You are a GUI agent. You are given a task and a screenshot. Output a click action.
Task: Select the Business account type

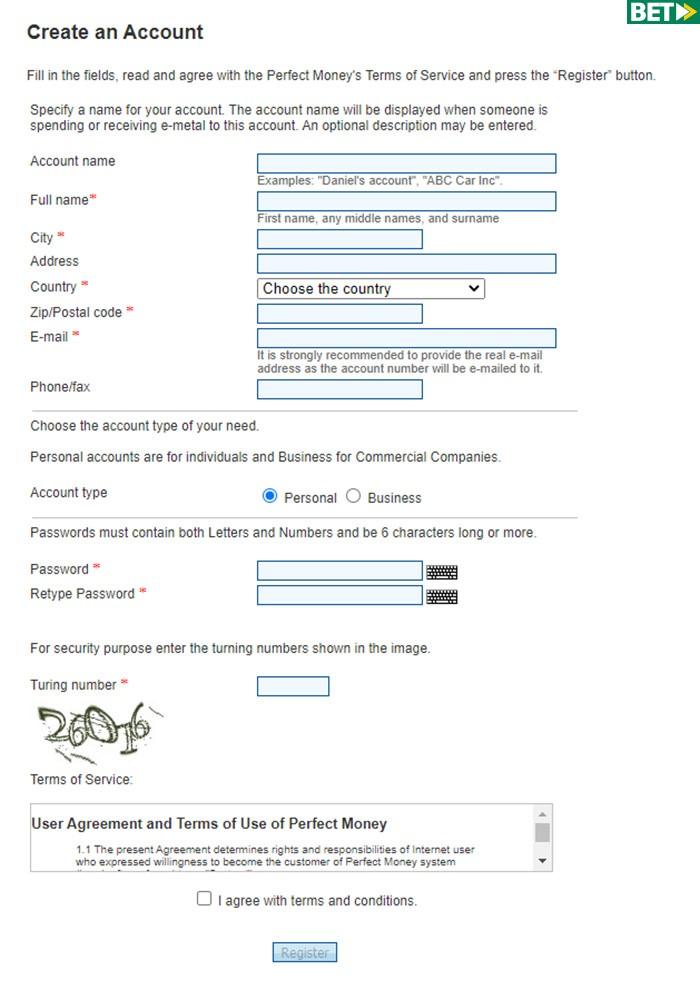click(353, 497)
